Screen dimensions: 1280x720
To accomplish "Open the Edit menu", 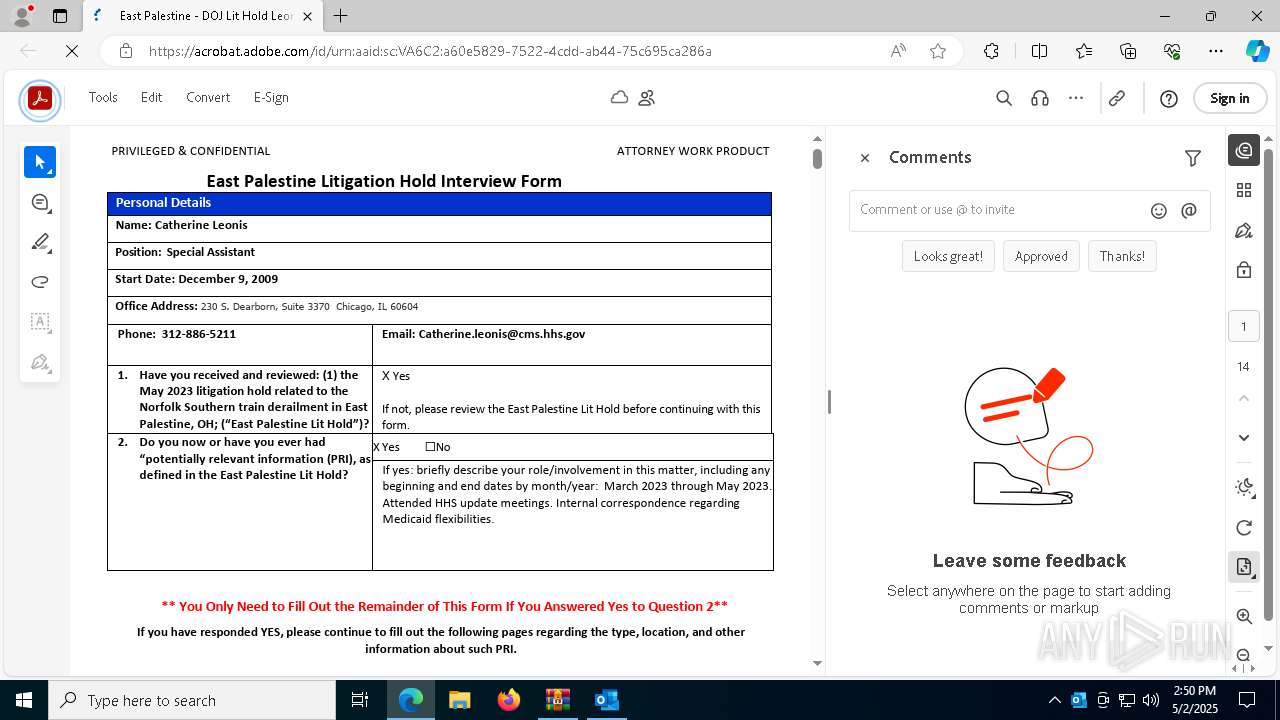I will coord(151,97).
